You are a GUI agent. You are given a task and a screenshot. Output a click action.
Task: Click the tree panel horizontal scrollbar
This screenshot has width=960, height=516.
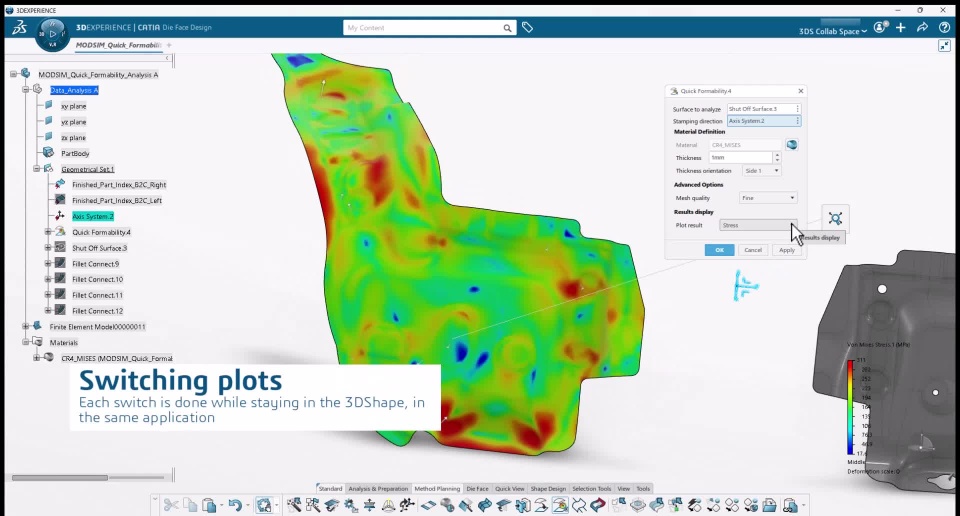[60, 477]
